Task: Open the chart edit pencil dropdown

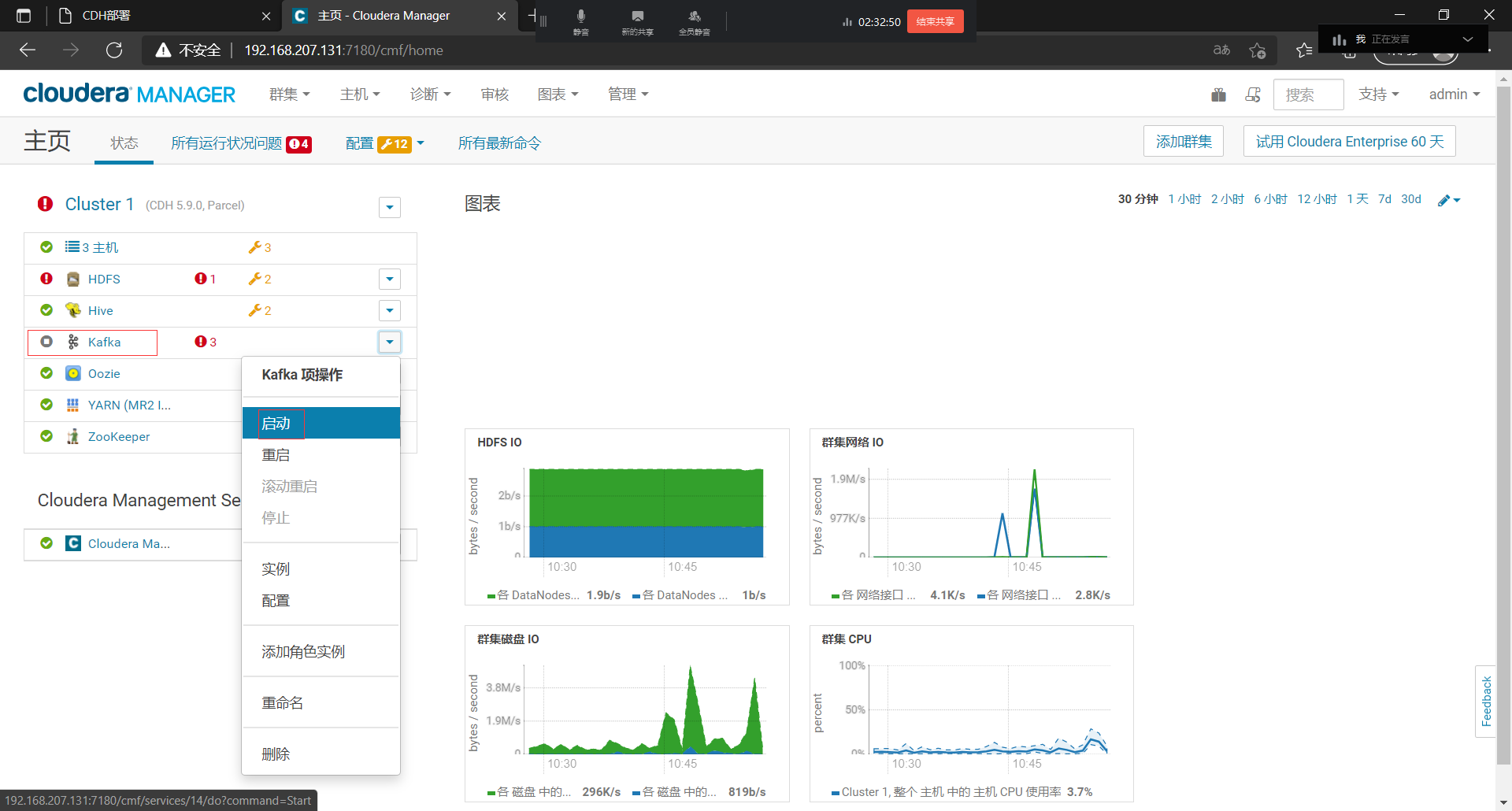Action: 1449,200
